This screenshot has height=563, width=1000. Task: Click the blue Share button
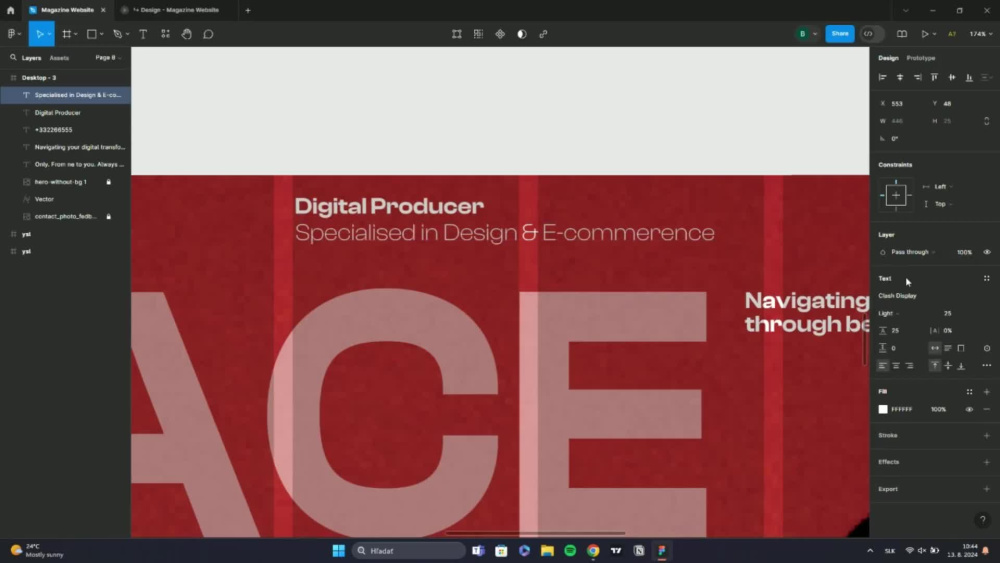pyautogui.click(x=840, y=34)
